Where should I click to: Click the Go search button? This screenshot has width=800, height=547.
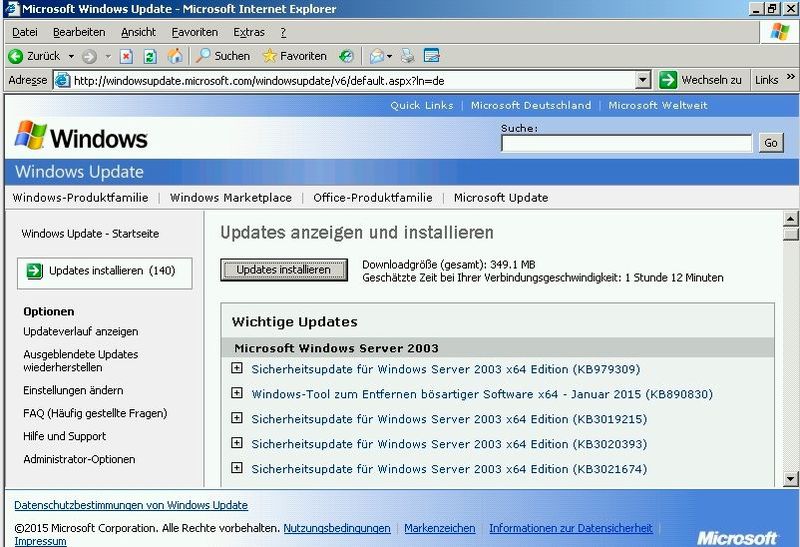point(771,143)
